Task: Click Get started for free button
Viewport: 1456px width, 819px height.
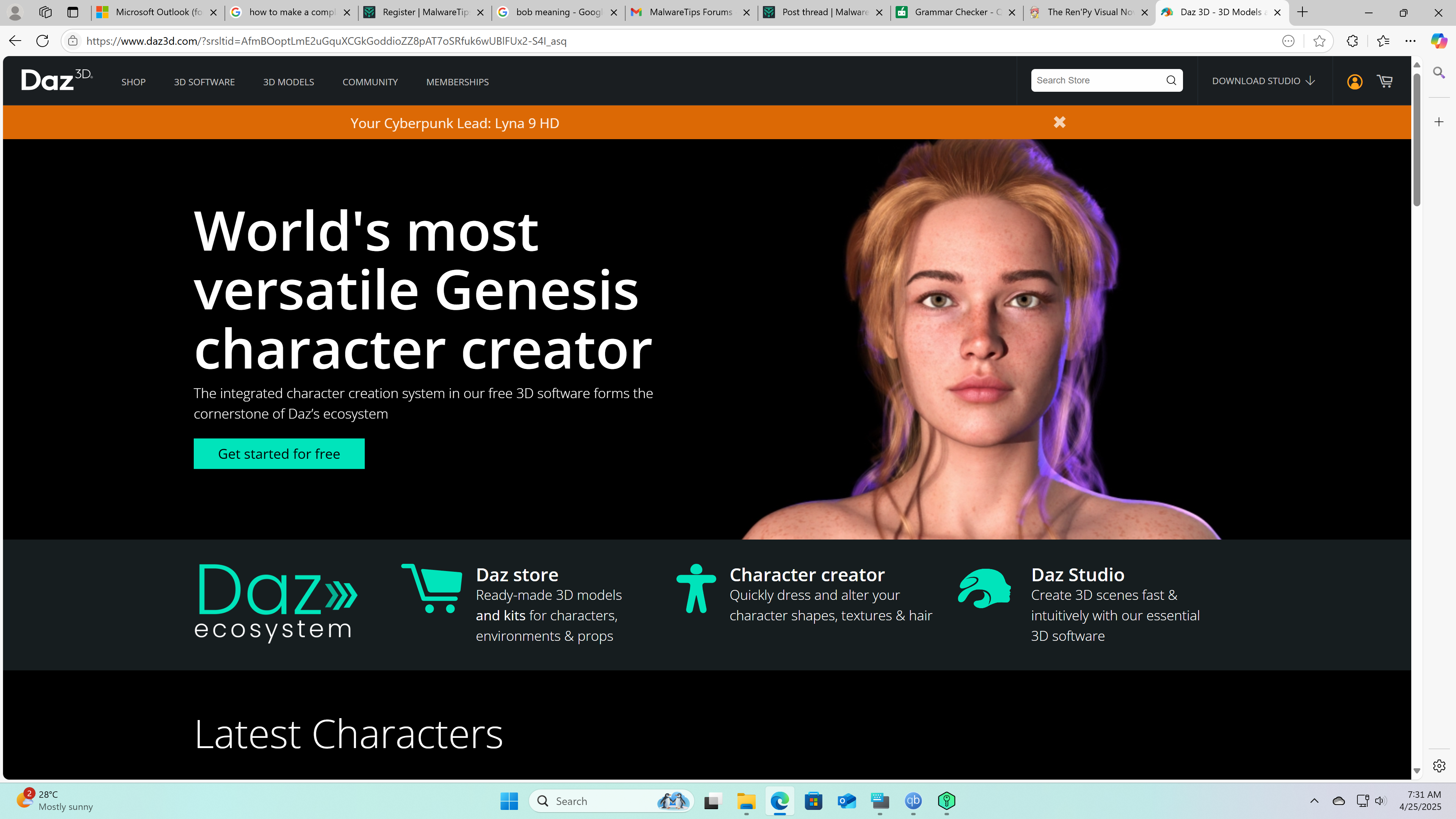Action: pyautogui.click(x=279, y=453)
